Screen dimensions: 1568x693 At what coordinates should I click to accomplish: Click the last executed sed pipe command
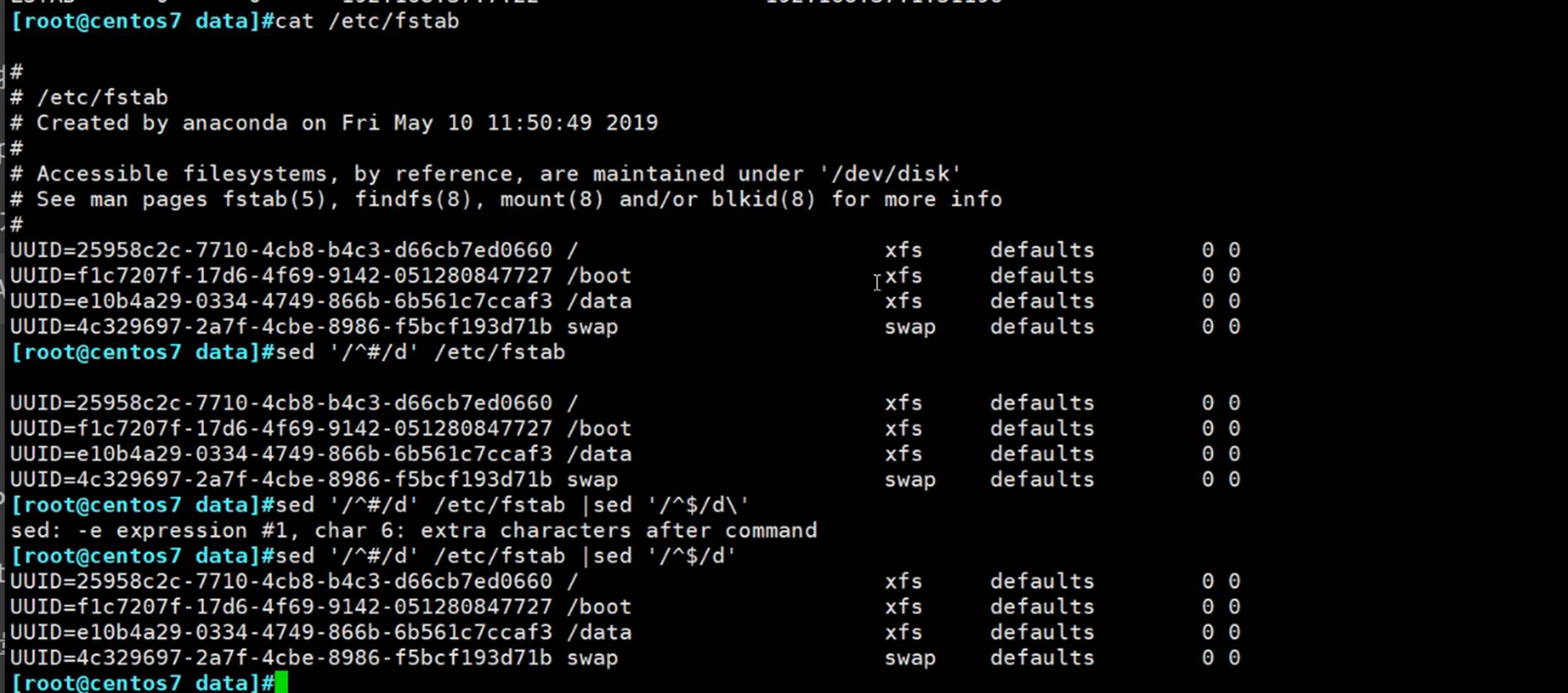point(506,555)
